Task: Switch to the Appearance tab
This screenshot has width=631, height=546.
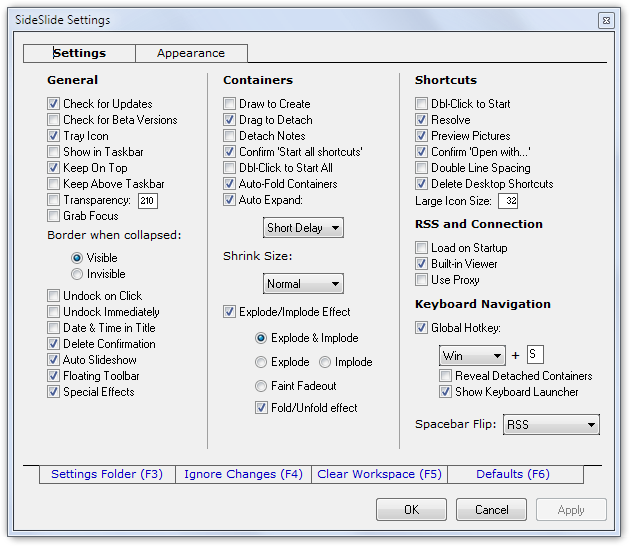Action: click(x=191, y=53)
